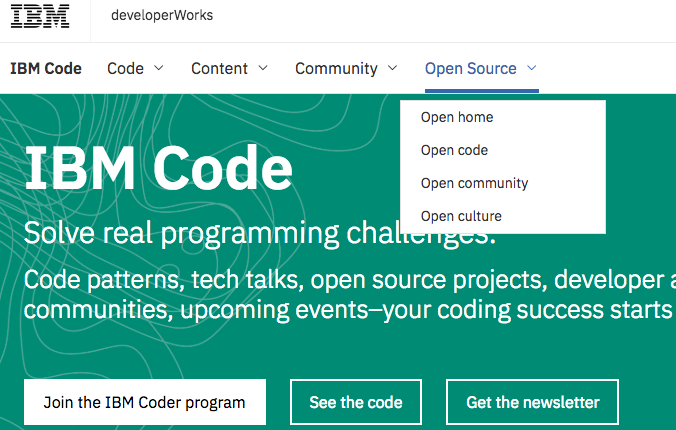The width and height of the screenshot is (676, 430).
Task: Choose Open culture menu entry
Action: (461, 216)
